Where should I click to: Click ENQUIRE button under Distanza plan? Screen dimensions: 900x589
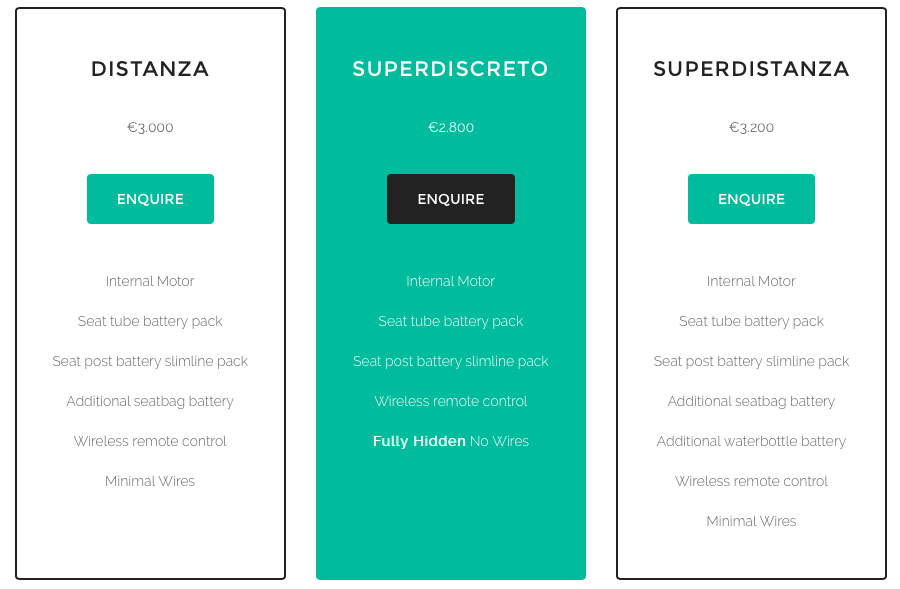point(150,199)
